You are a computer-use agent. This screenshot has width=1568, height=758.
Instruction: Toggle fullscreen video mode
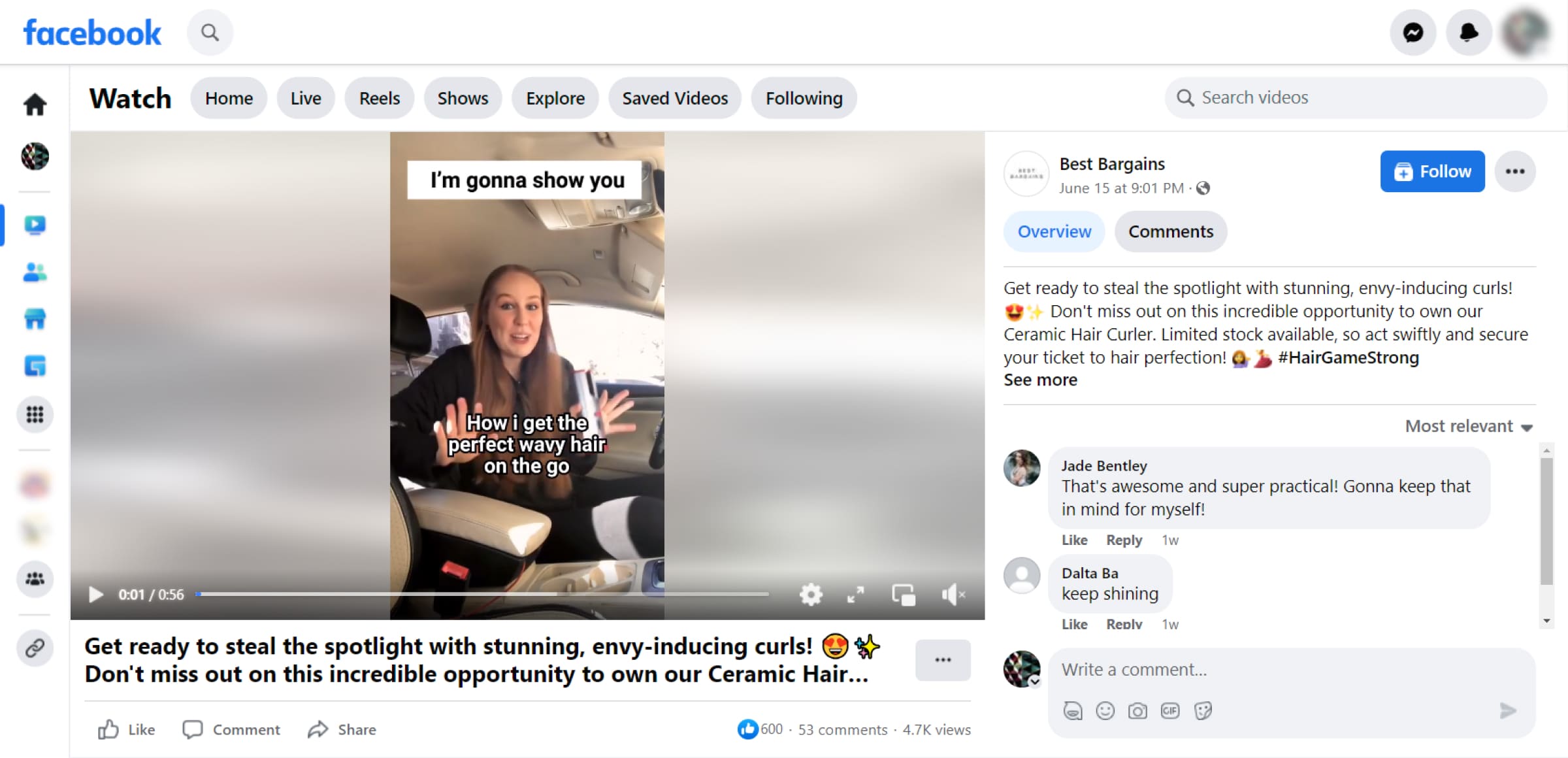tap(856, 595)
